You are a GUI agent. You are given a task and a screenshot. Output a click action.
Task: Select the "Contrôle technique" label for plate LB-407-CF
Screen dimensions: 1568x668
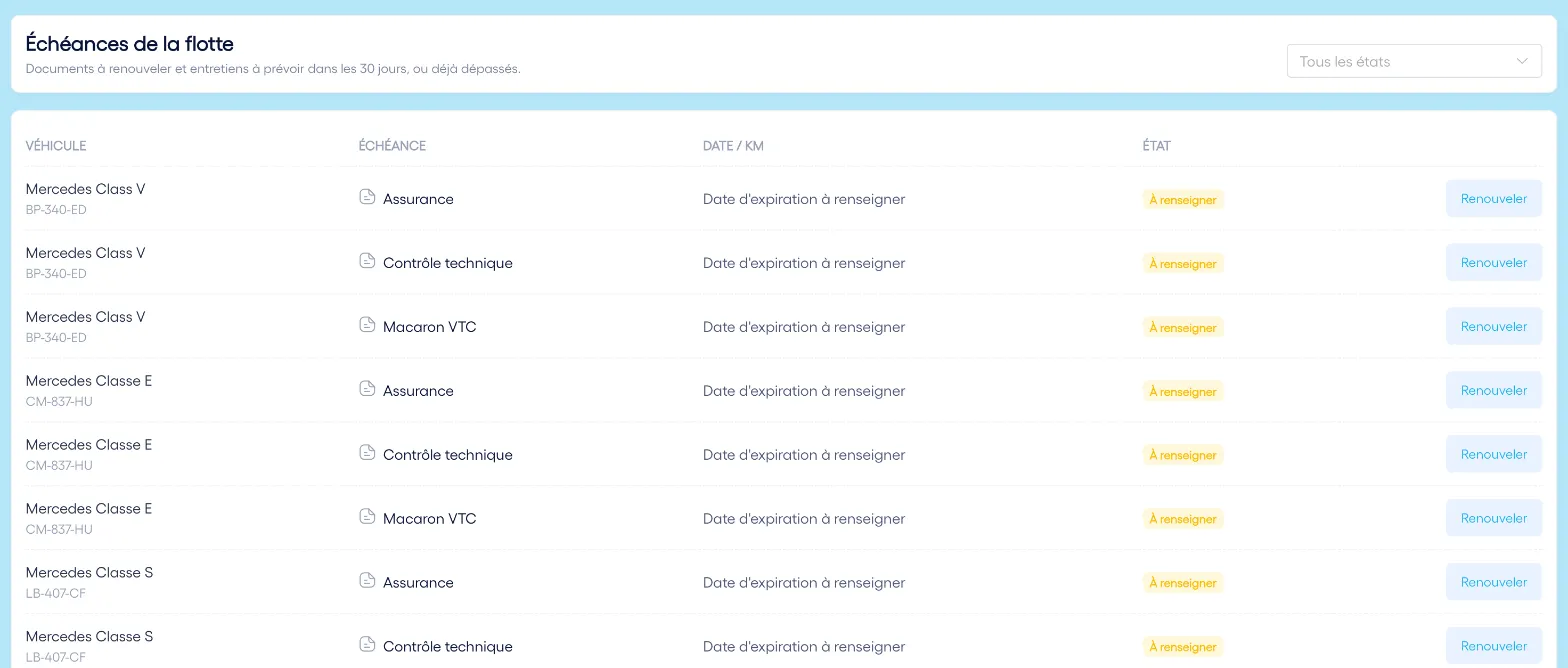(448, 647)
